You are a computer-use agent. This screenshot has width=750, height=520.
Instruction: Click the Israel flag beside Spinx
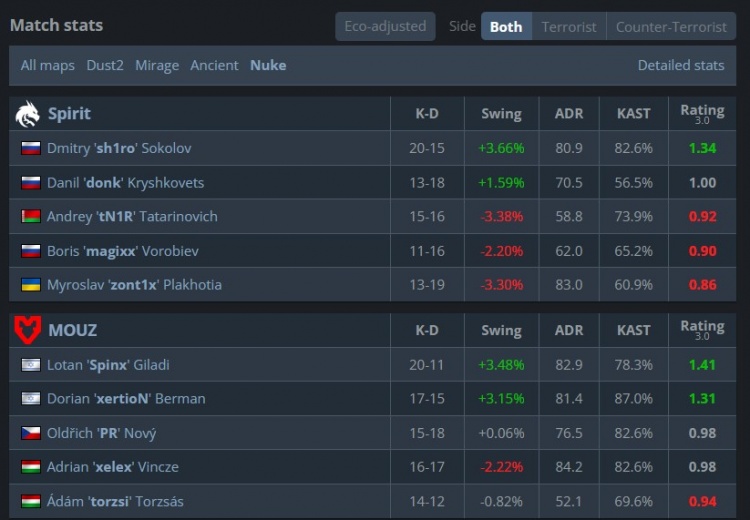point(31,365)
